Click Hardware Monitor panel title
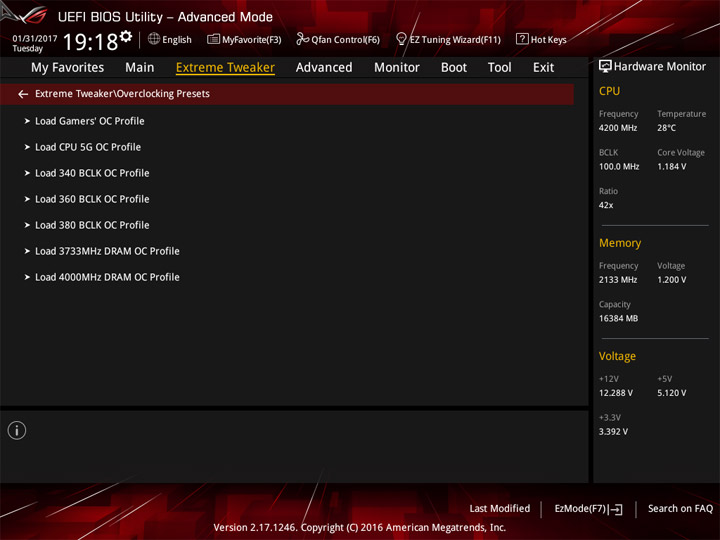The height and width of the screenshot is (540, 720). click(x=660, y=67)
